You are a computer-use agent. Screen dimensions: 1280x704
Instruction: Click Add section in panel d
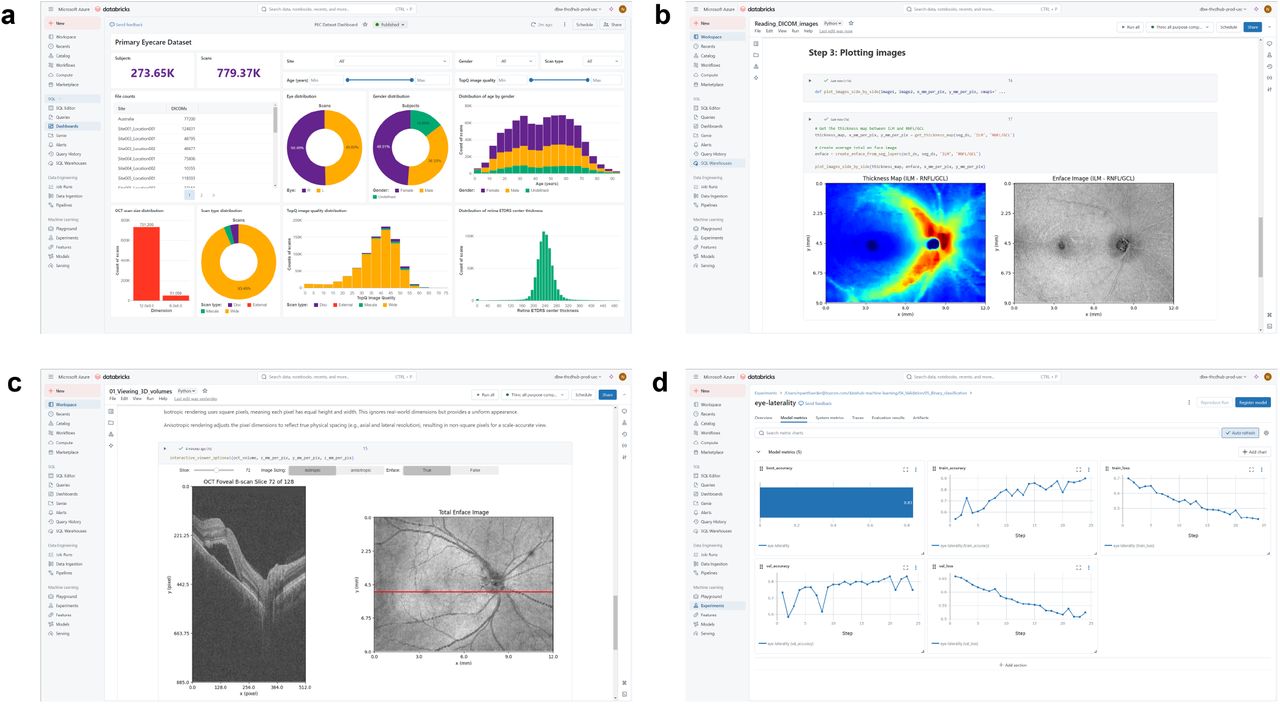(x=1013, y=664)
